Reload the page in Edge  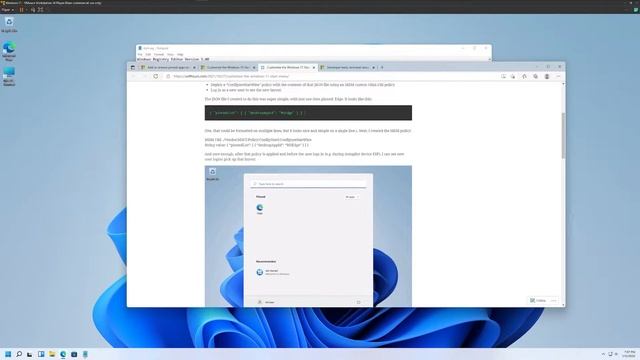(156, 76)
